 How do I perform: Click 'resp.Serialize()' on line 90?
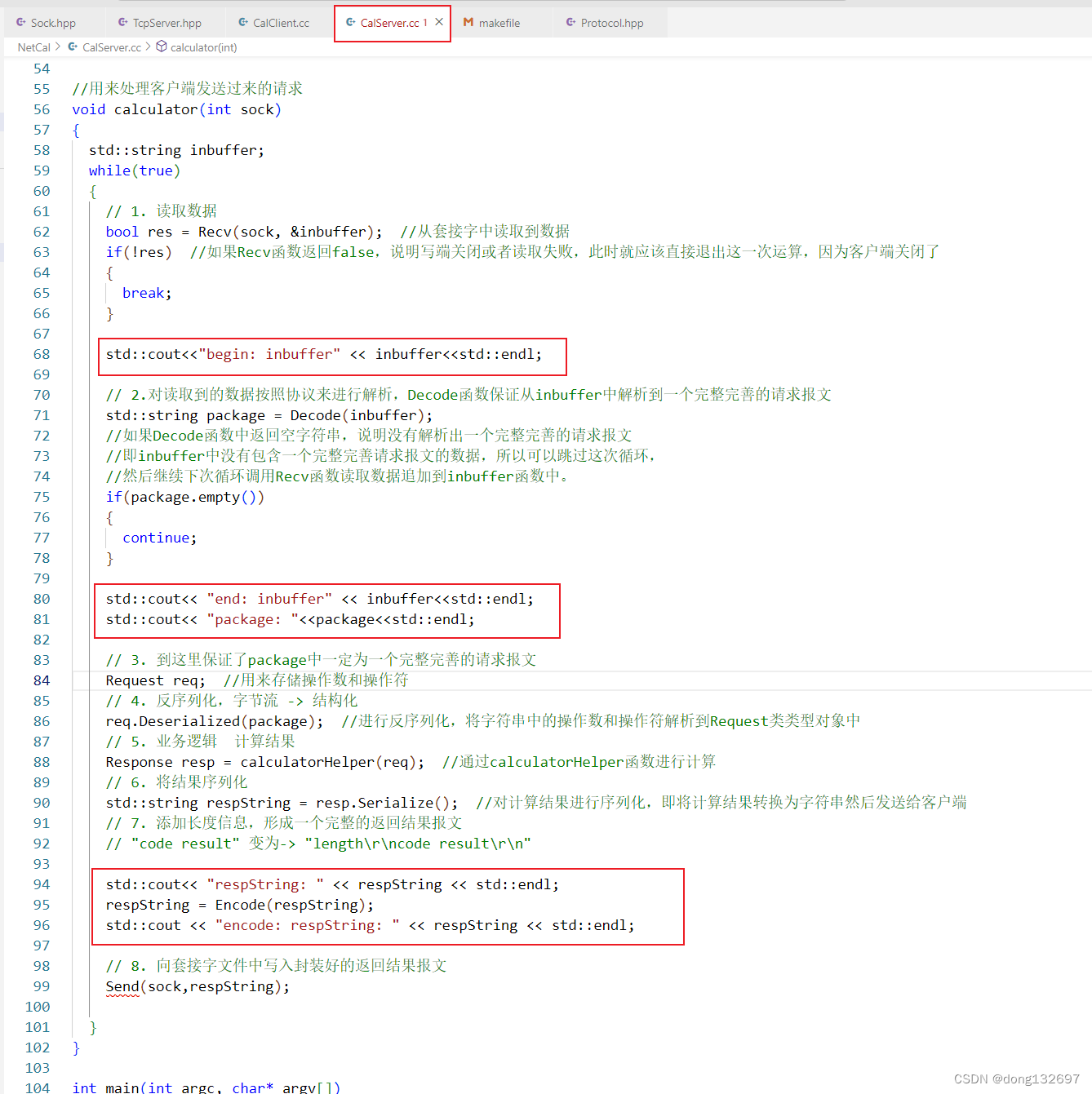point(382,803)
